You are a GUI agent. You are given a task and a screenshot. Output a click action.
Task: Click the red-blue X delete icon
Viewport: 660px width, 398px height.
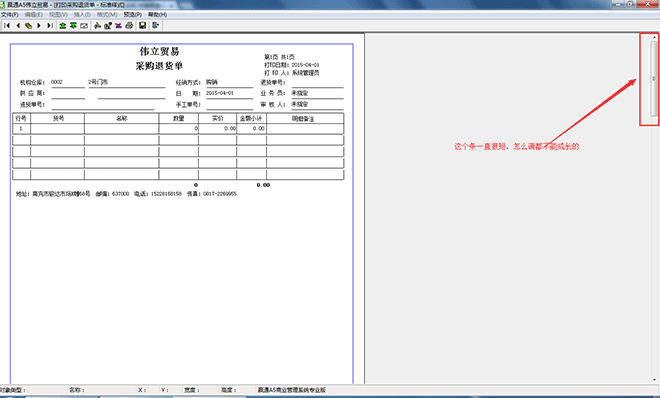pyautogui.click(x=118, y=26)
